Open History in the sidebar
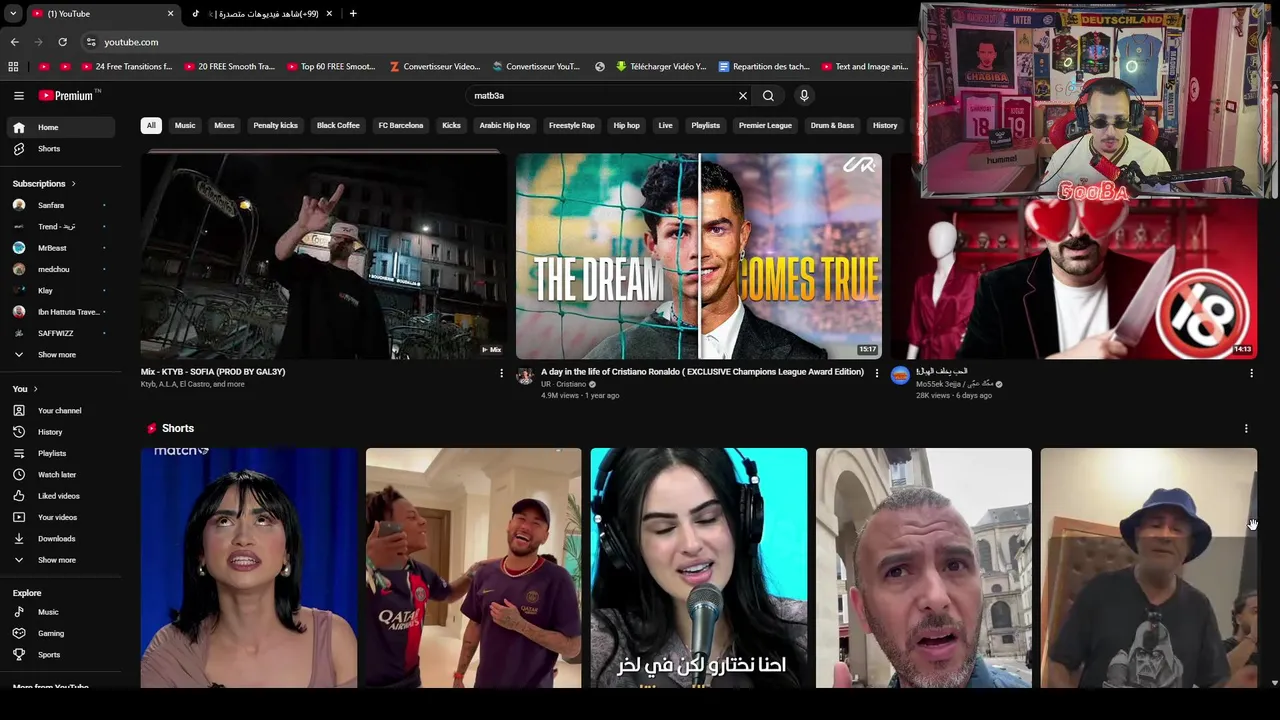The image size is (1280, 720). click(60, 432)
